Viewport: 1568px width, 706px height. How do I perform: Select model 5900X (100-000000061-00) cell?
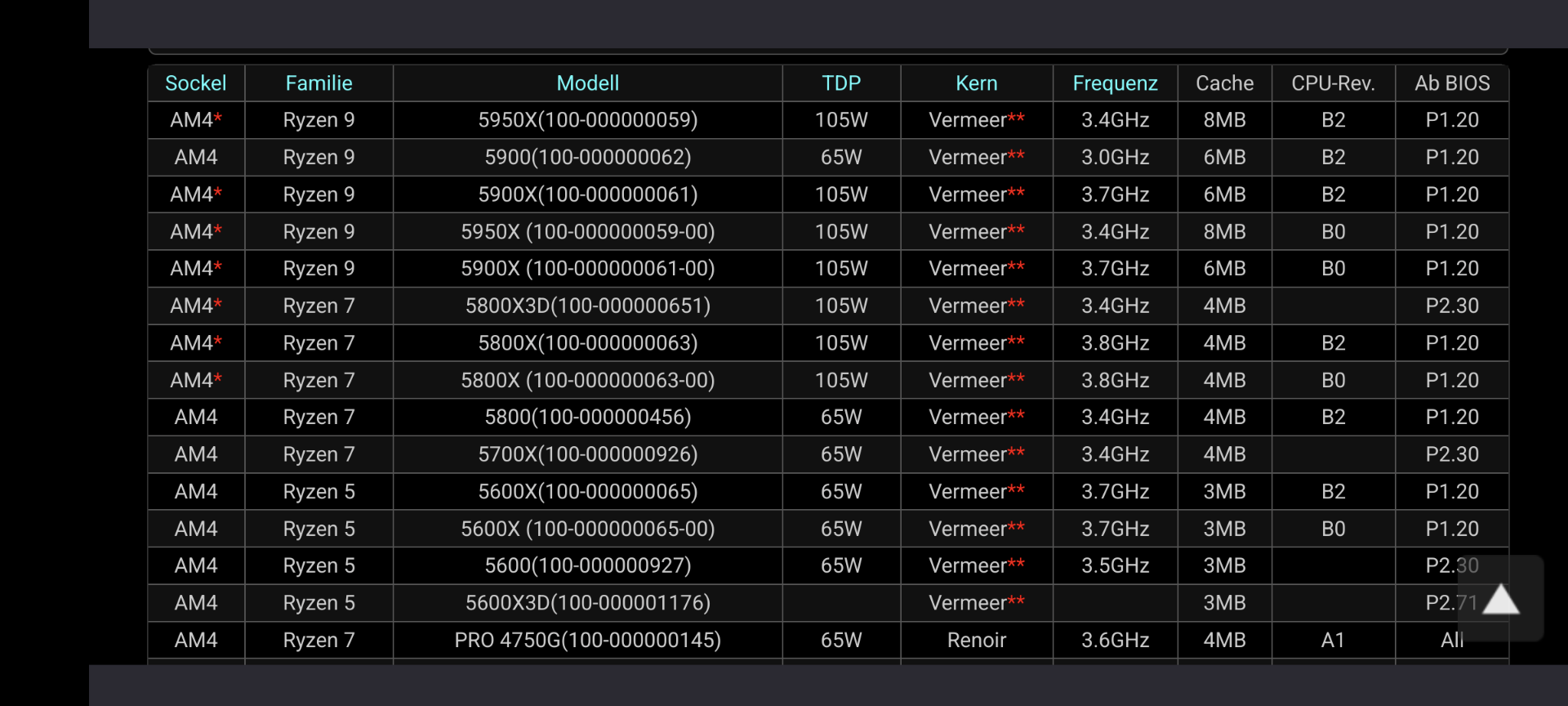pyautogui.click(x=588, y=269)
